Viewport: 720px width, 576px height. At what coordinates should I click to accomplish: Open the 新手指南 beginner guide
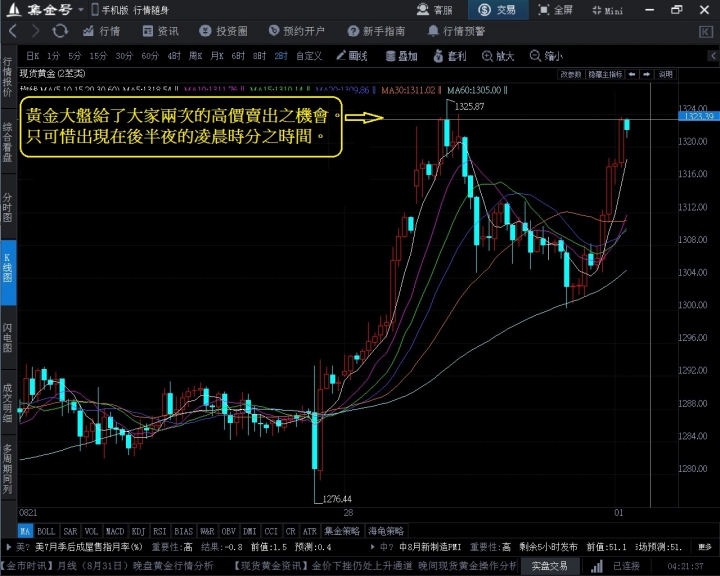coord(376,31)
